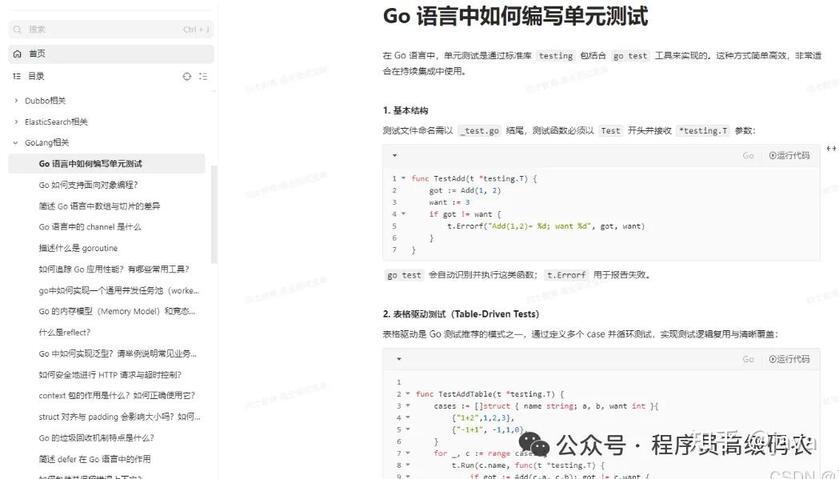Fold line 1 of TestAdd code
The width and height of the screenshot is (839, 479).
point(403,178)
